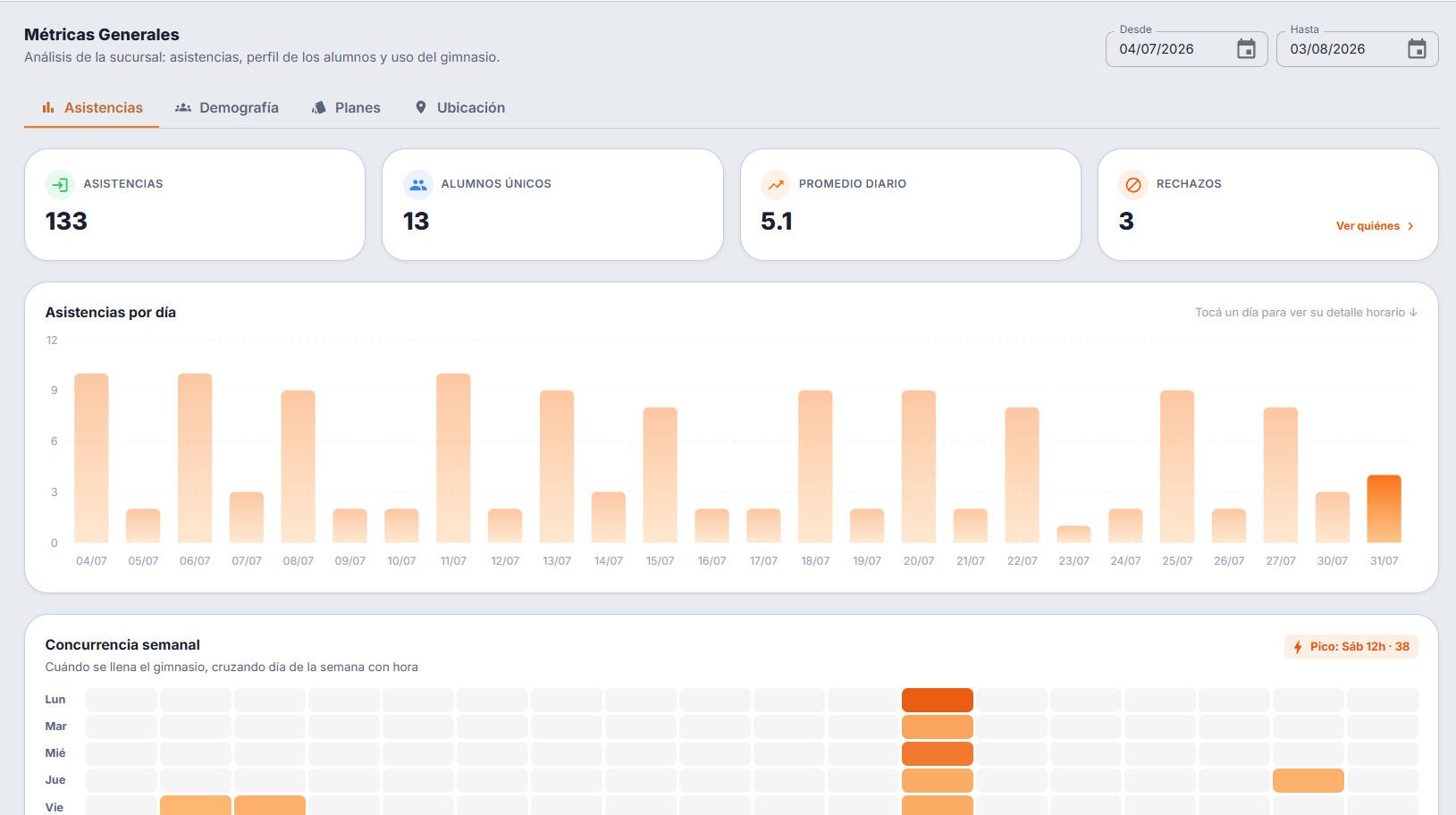1456x815 pixels.
Task: Click the Promedio Diario trend icon
Action: [775, 185]
